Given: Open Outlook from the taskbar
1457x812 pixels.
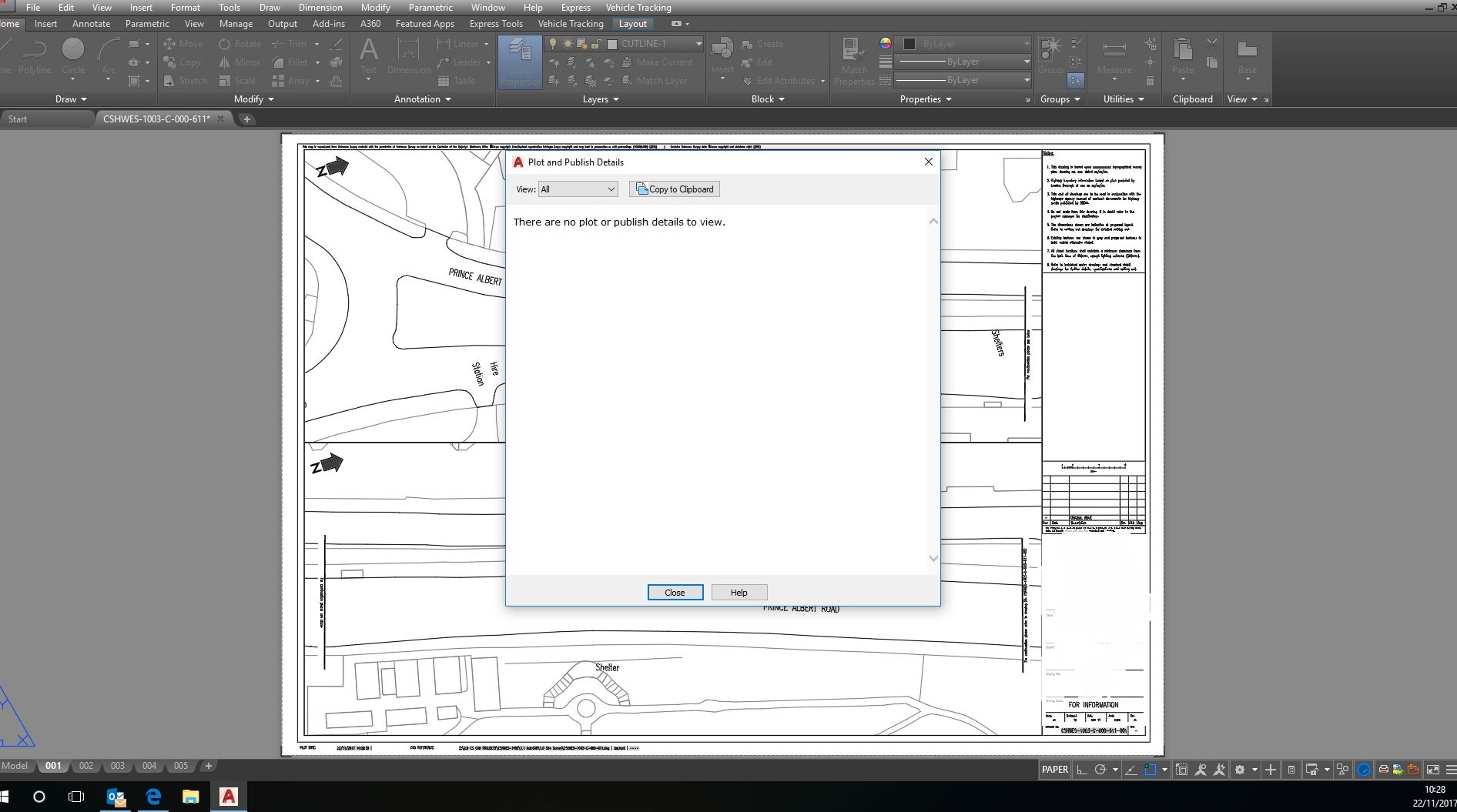Looking at the screenshot, I should point(116,797).
